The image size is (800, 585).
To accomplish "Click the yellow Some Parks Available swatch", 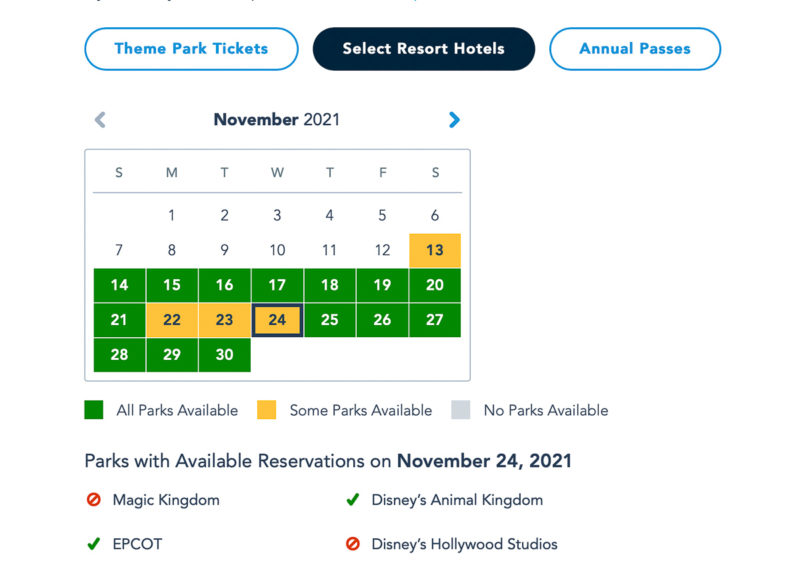I will pos(266,410).
